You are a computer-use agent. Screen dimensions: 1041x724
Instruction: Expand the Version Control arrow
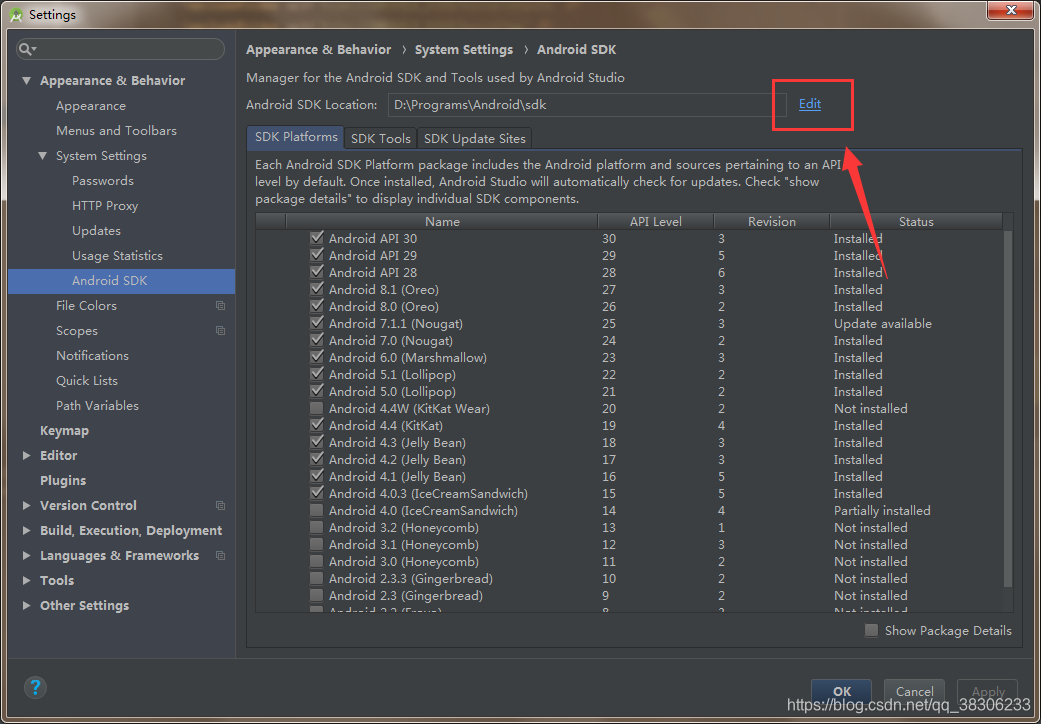tap(27, 506)
